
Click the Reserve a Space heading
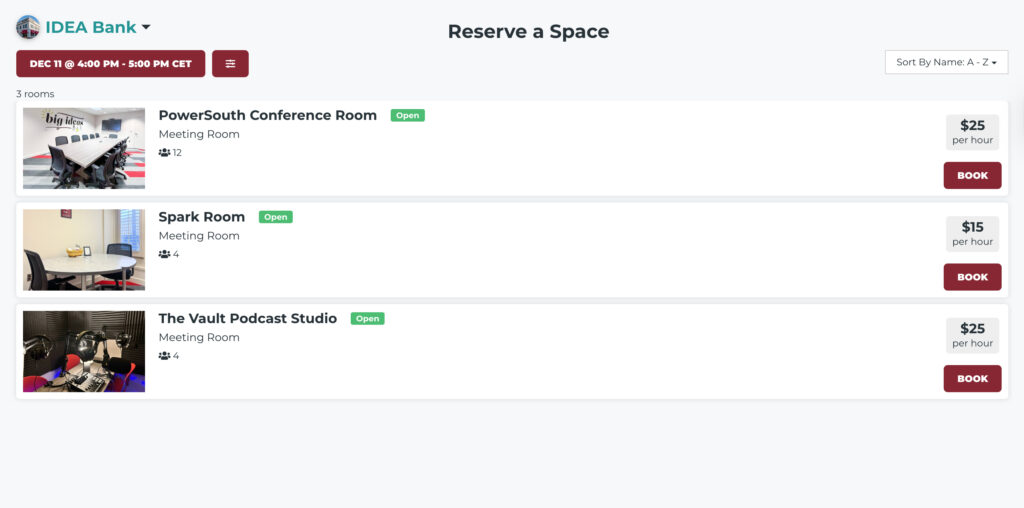tap(528, 31)
